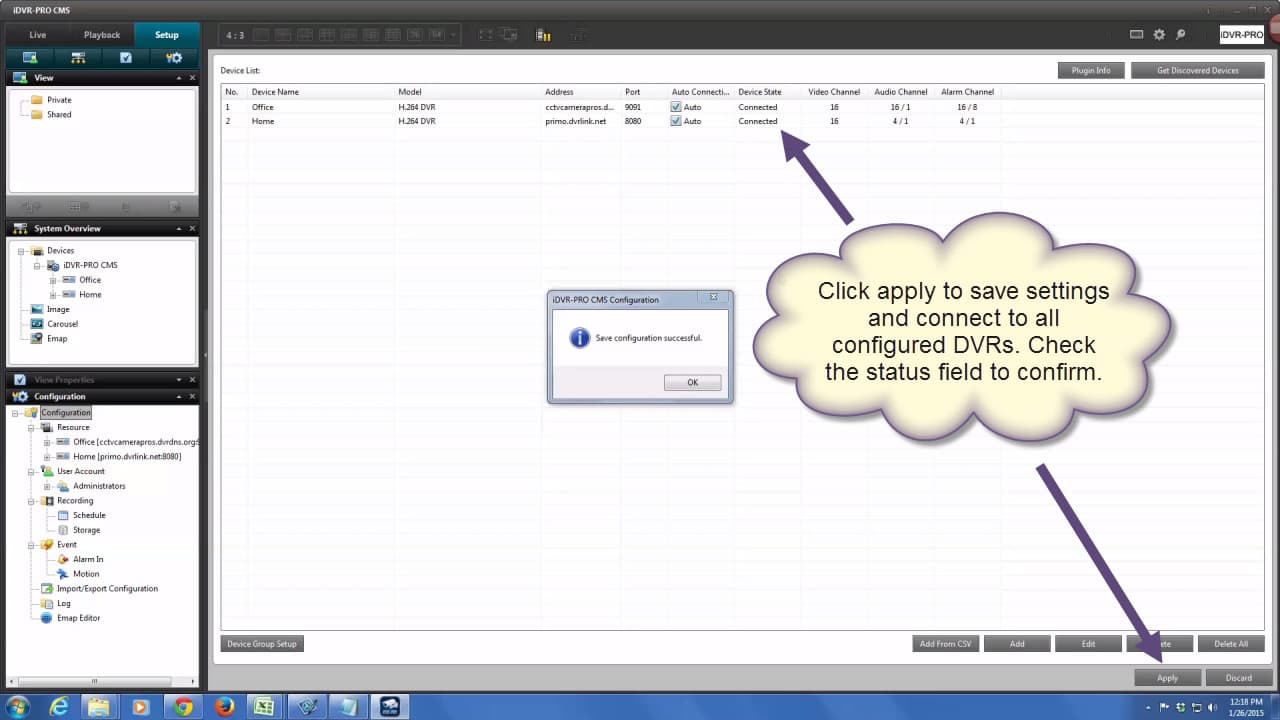This screenshot has width=1280, height=720.
Task: Collapse the Resource node in Configuration
Action: coord(31,427)
